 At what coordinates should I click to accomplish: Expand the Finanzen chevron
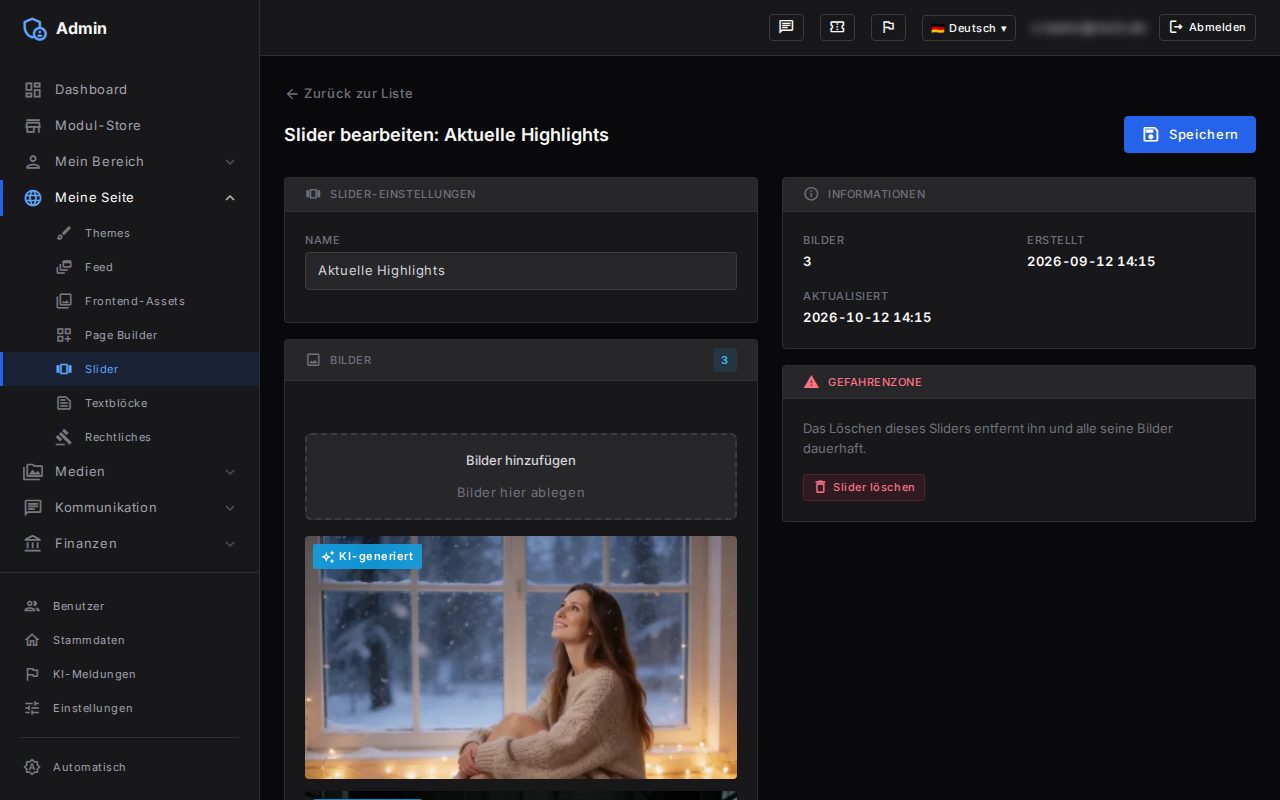(x=230, y=544)
